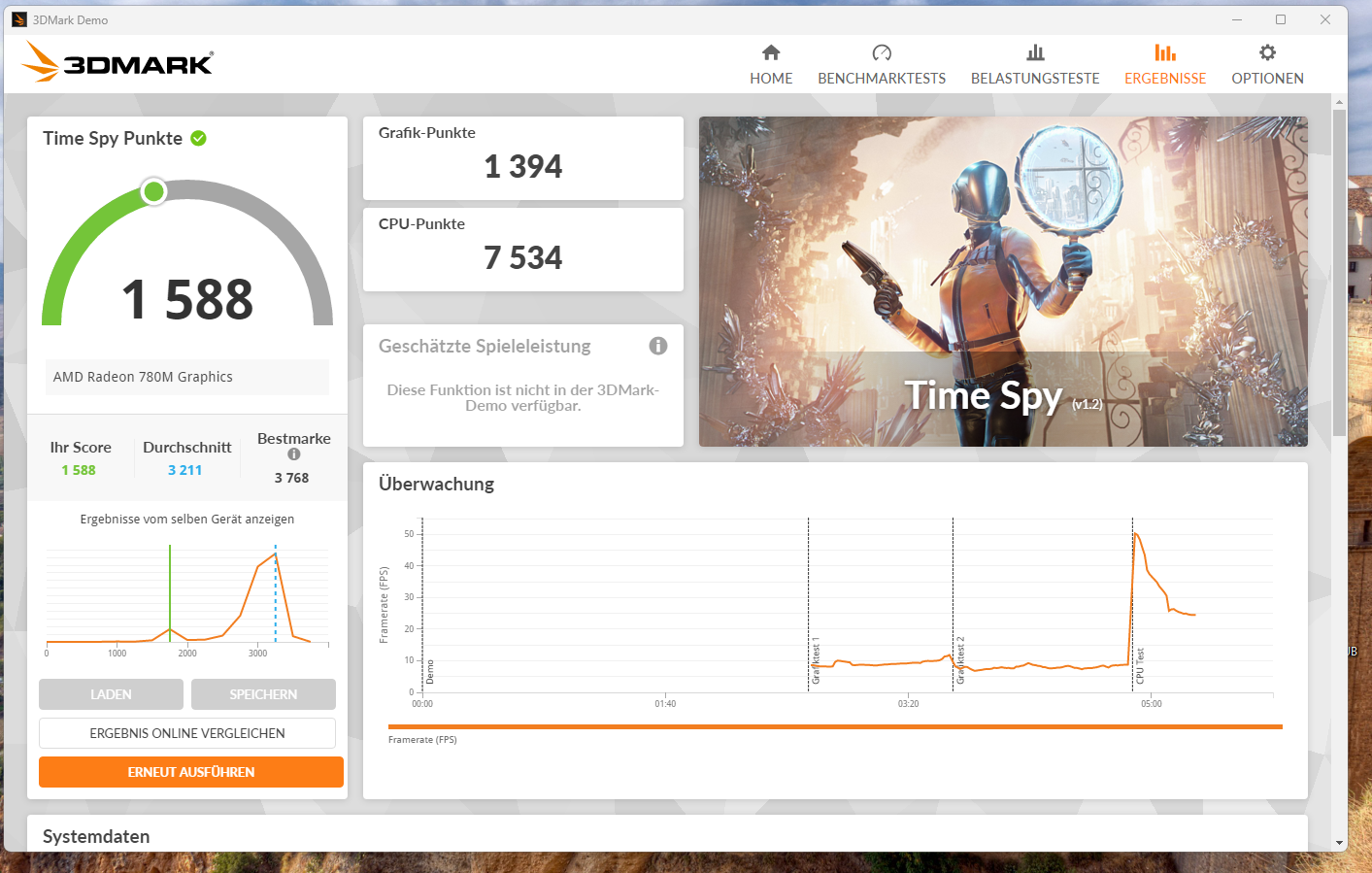Image resolution: width=1372 pixels, height=873 pixels.
Task: Click the large 1 588 gauge score
Action: tap(187, 299)
